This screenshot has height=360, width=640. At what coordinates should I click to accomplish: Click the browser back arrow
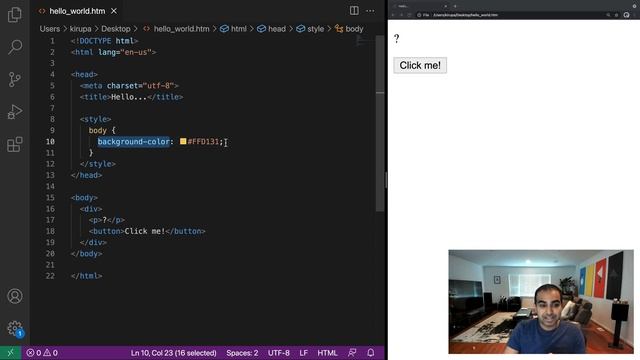pos(393,15)
